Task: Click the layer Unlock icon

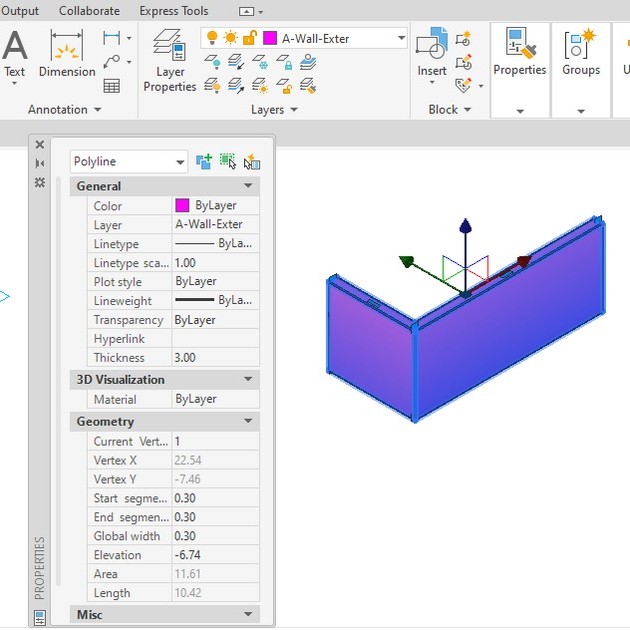Action: point(284,86)
